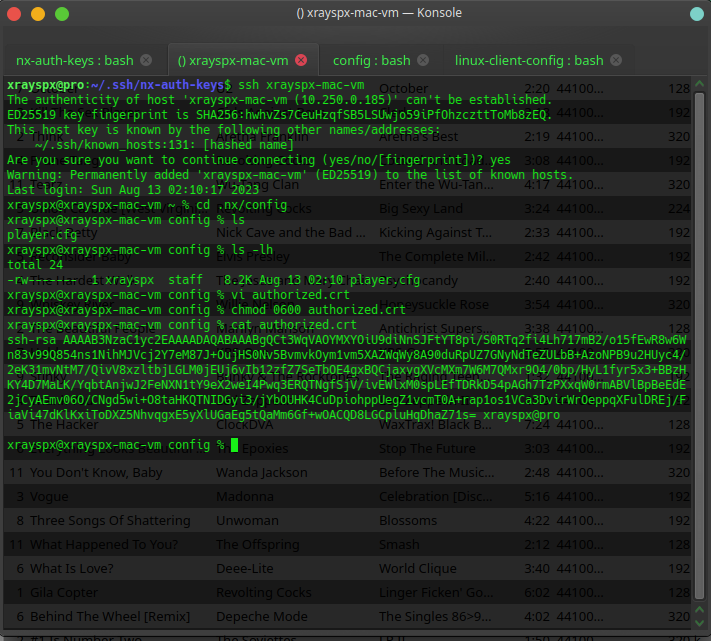Close the nx-auth-keys : bash tab
The image size is (711, 641).
pyautogui.click(x=146, y=60)
